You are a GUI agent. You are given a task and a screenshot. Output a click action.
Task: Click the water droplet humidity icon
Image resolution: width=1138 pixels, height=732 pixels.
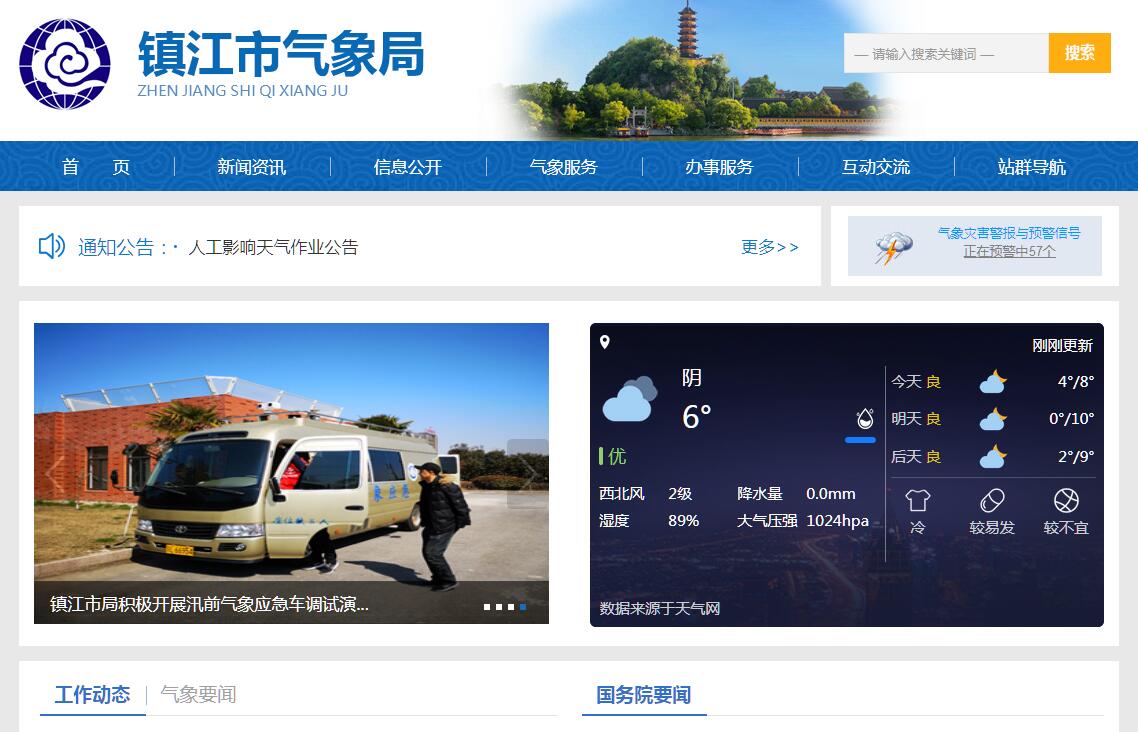click(x=864, y=418)
